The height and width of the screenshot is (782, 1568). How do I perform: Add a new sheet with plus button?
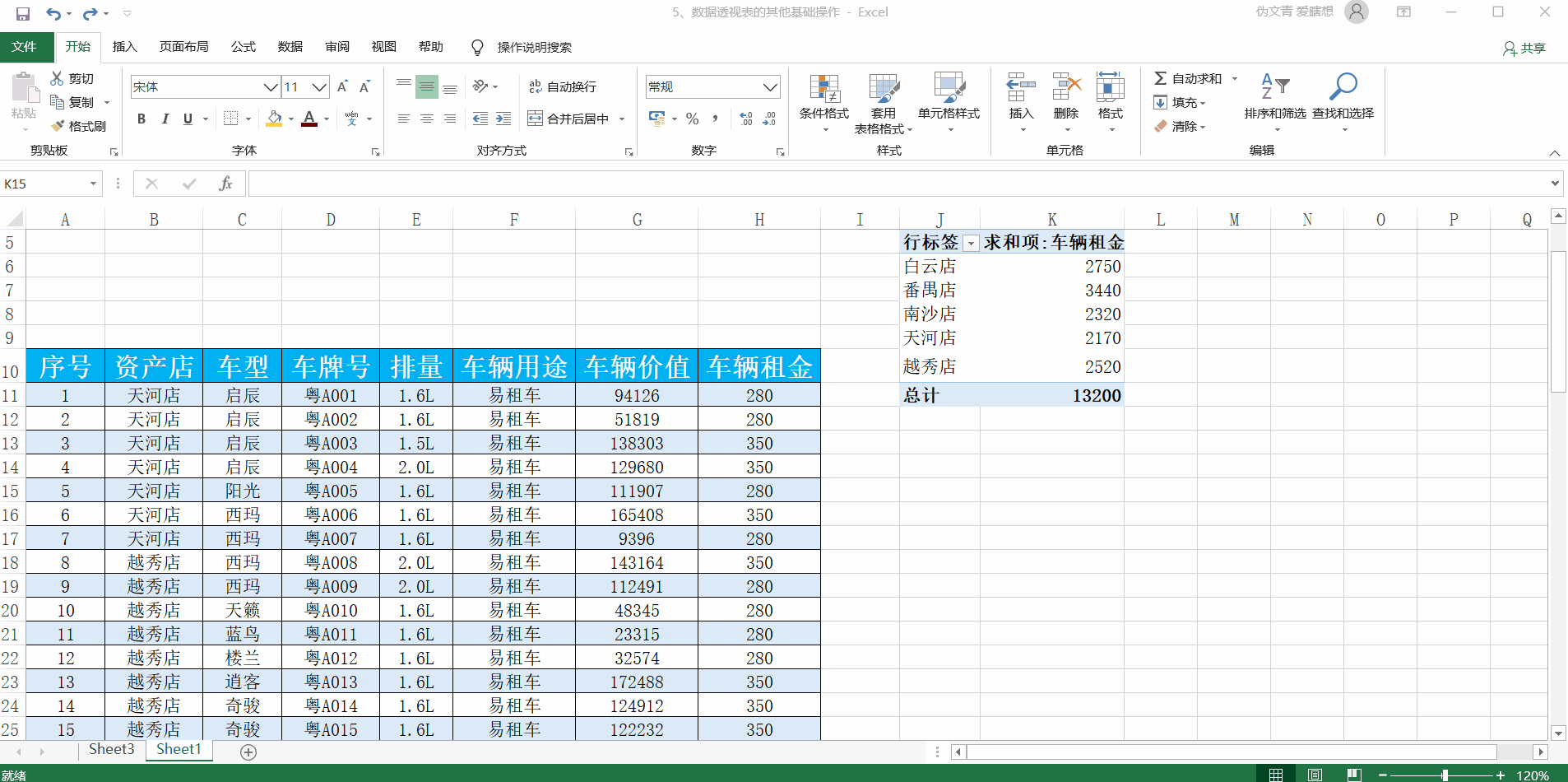248,752
